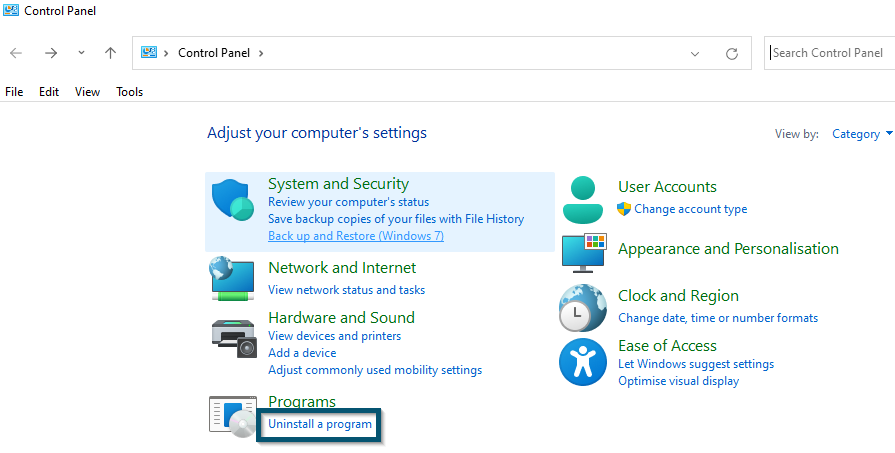Open View devices and printers

pyautogui.click(x=334, y=335)
